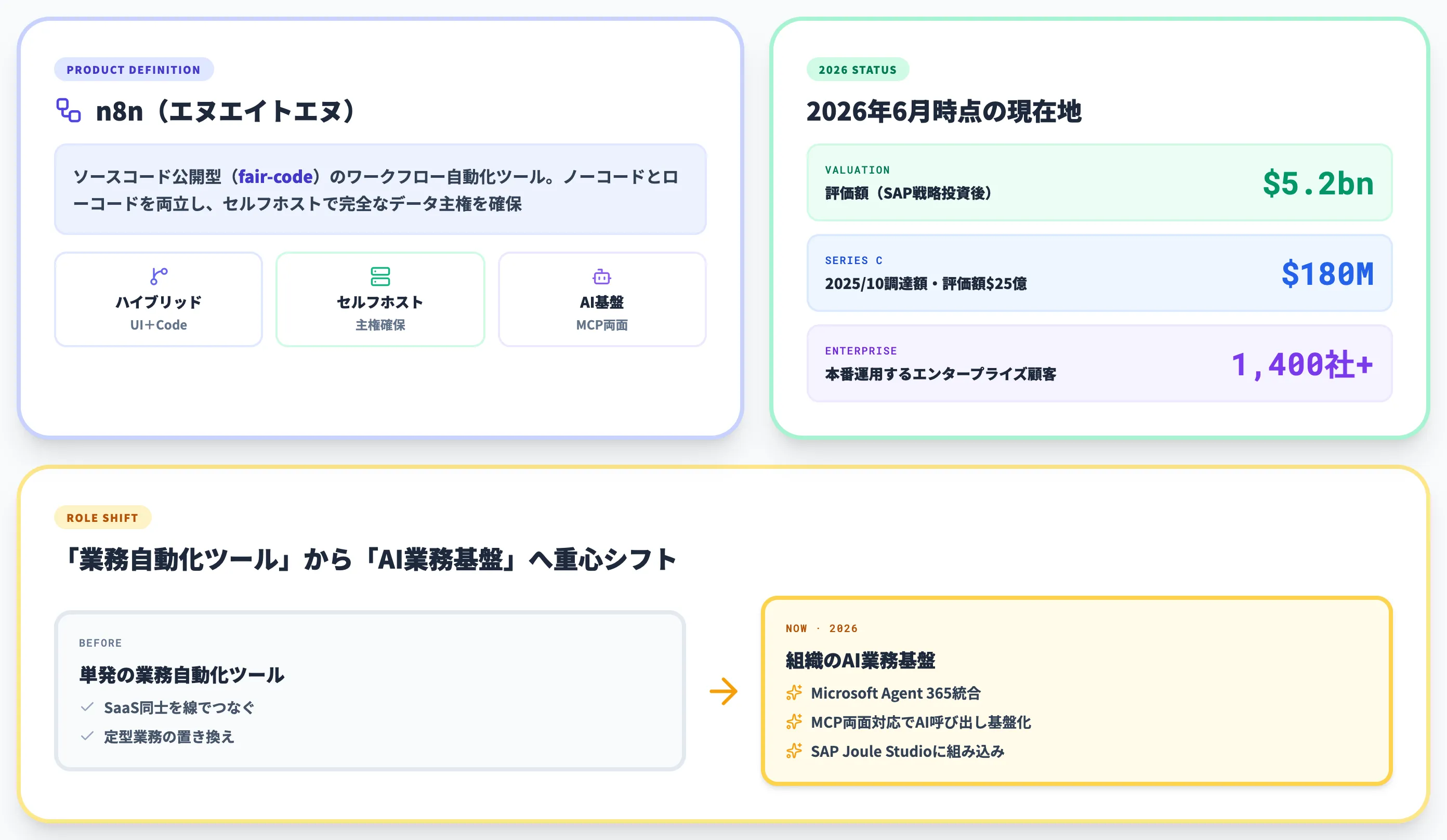The height and width of the screenshot is (840, 1447).
Task: Click the SERIES C label
Action: (x=854, y=260)
